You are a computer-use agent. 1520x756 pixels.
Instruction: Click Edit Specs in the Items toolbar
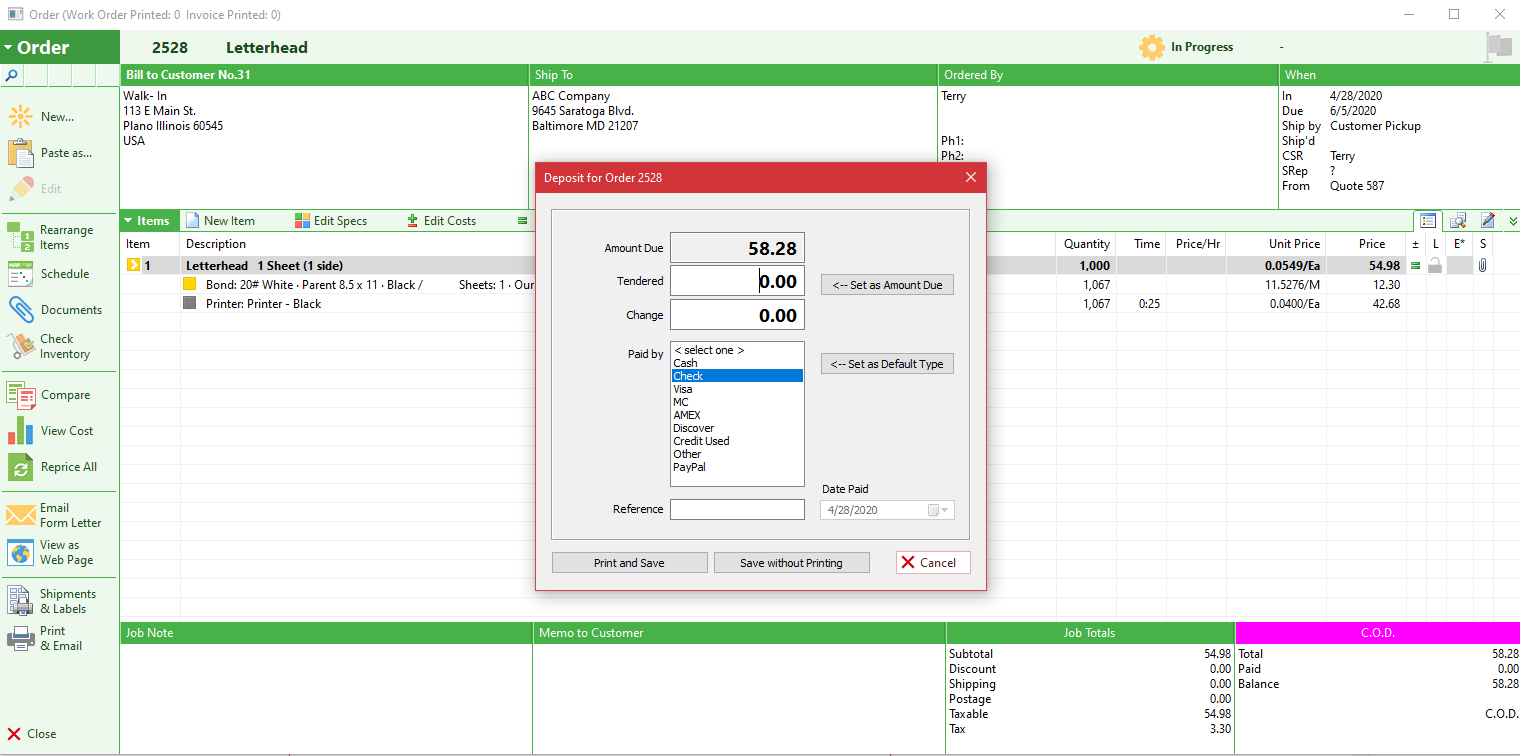pos(331,221)
